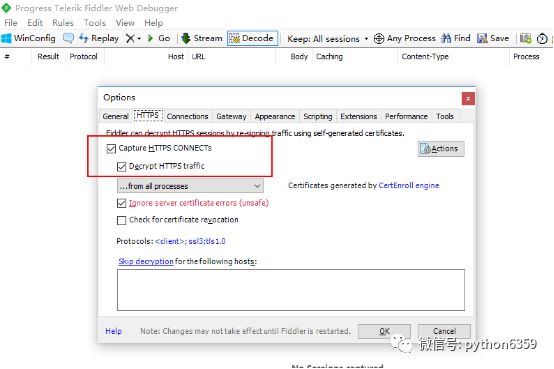Open the Help menu
Viewport: 554px width, 369px height.
point(154,23)
